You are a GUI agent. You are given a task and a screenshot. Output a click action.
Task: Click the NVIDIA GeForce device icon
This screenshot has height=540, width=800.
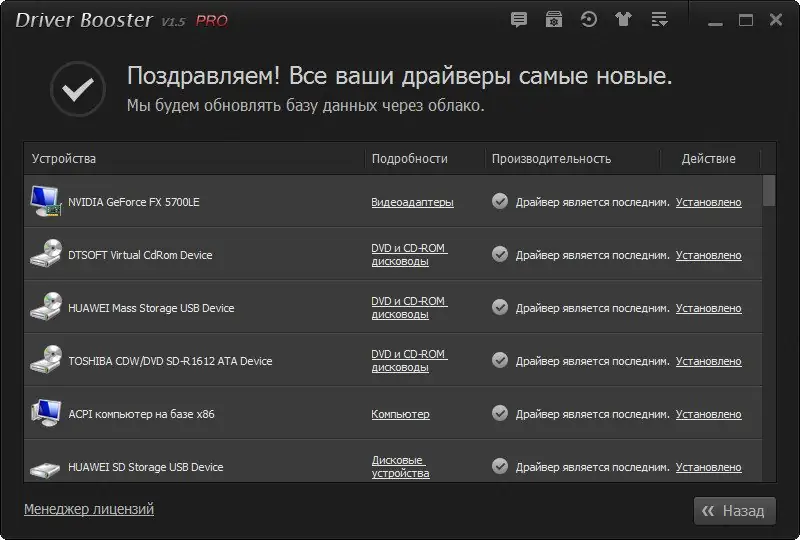[45, 201]
